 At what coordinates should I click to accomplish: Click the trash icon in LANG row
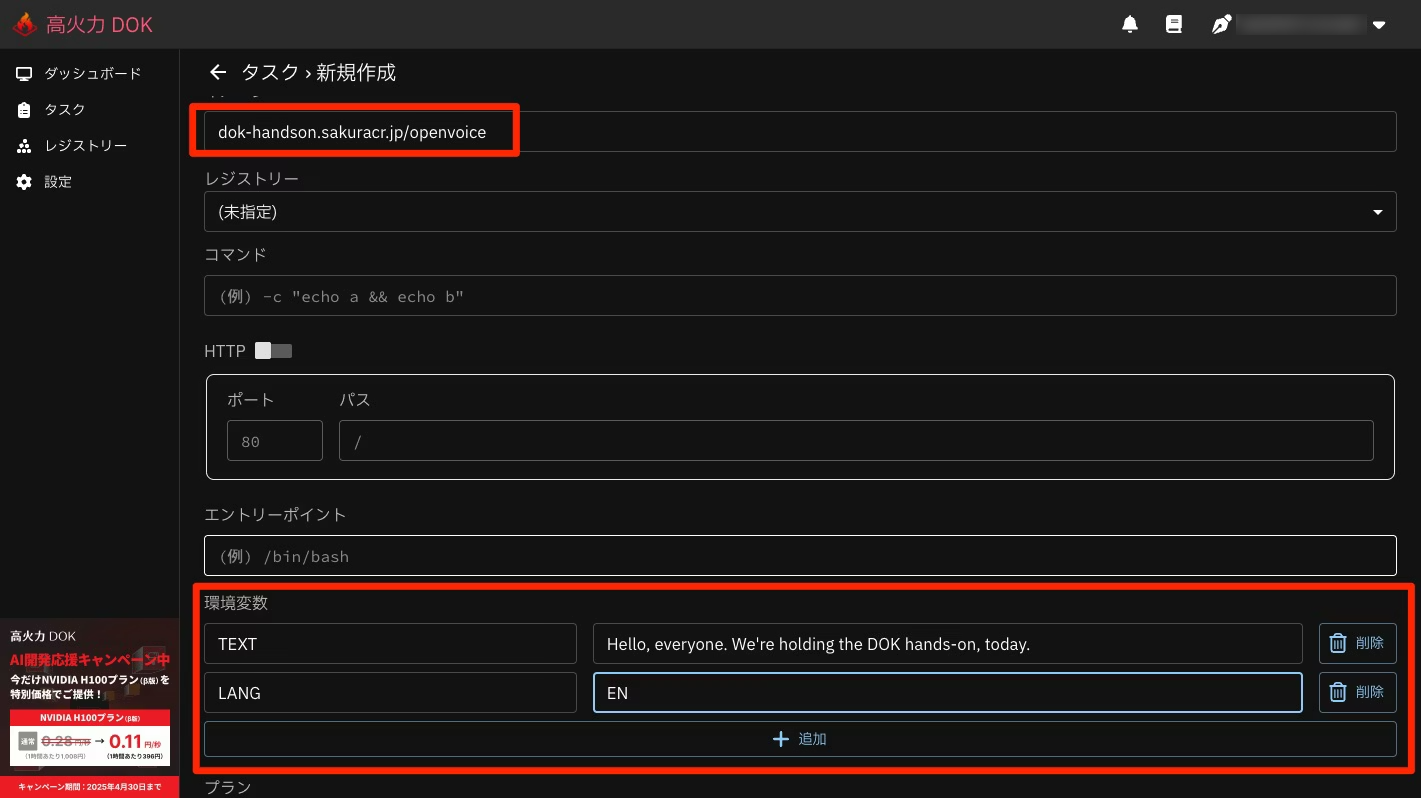pos(1338,692)
